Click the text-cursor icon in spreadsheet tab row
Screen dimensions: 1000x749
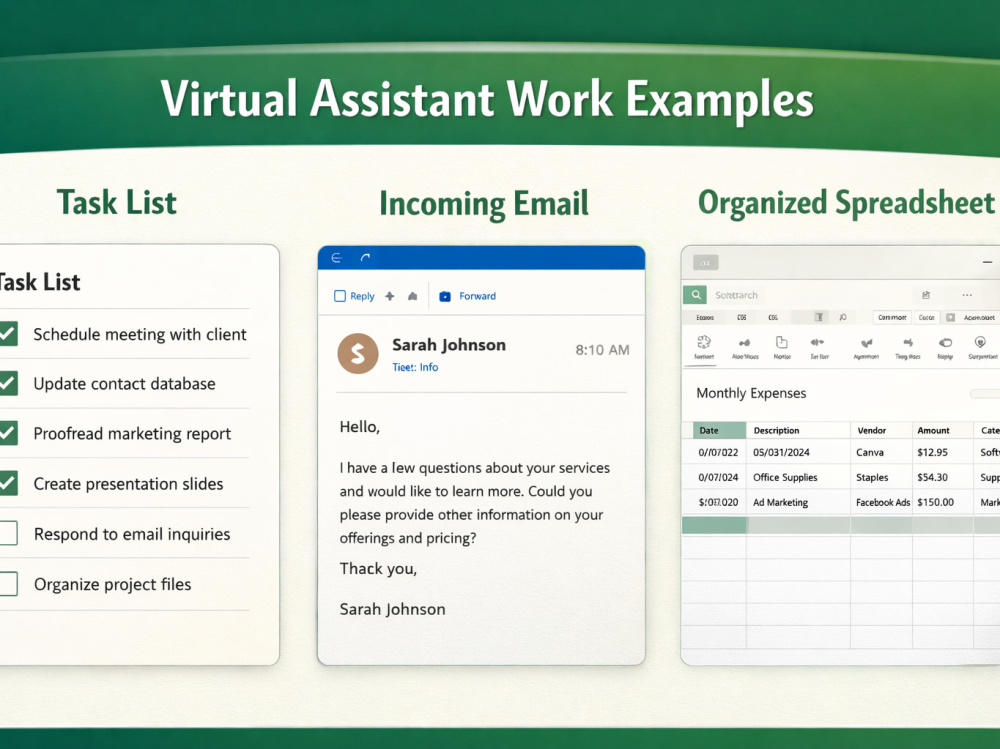pos(819,317)
